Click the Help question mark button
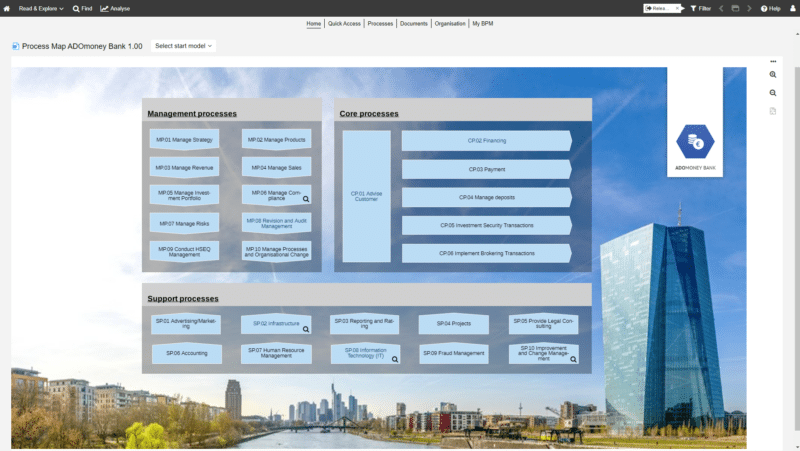Image resolution: width=800 pixels, height=451 pixels. [x=770, y=8]
